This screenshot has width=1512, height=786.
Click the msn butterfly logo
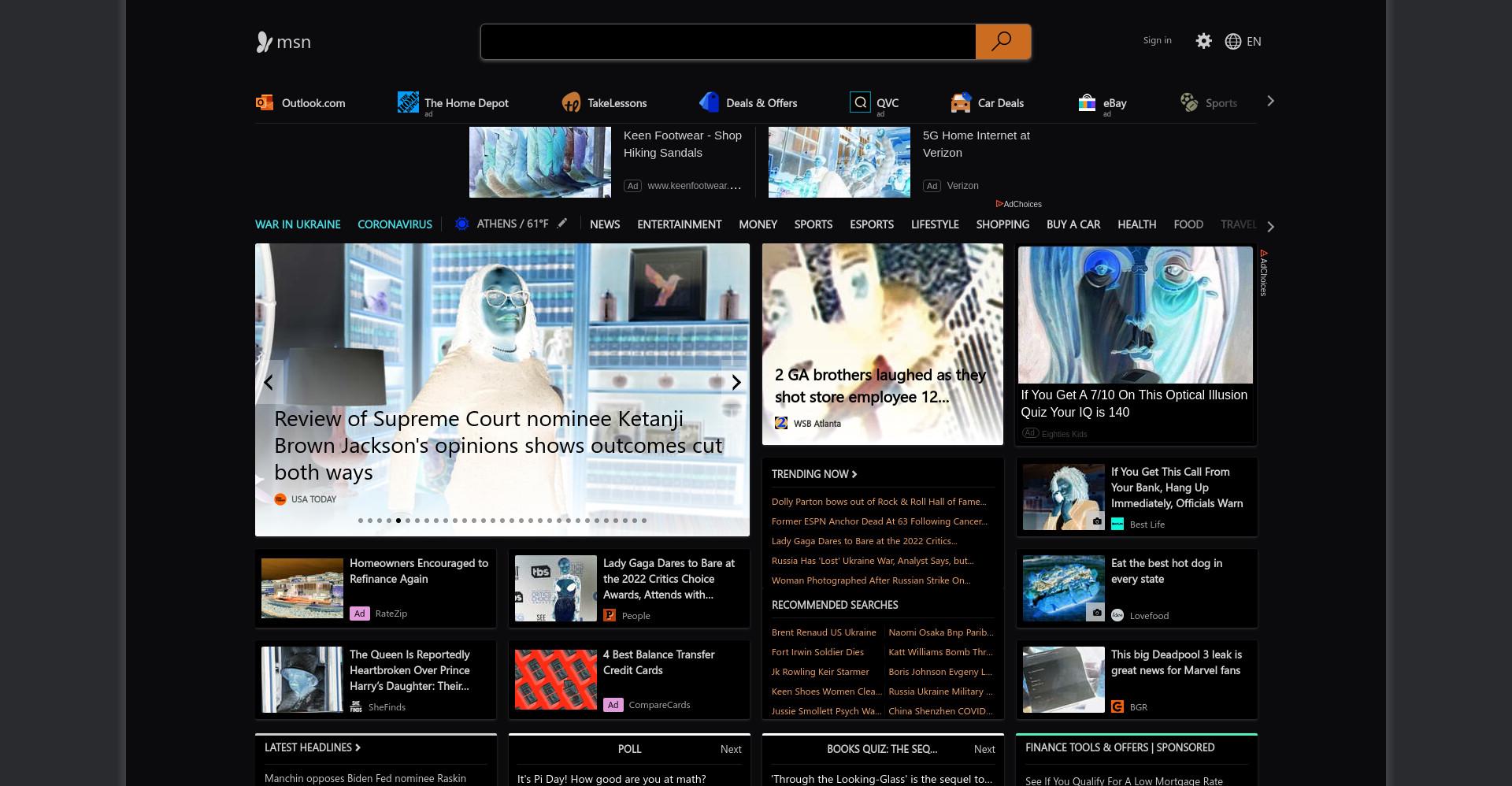283,42
